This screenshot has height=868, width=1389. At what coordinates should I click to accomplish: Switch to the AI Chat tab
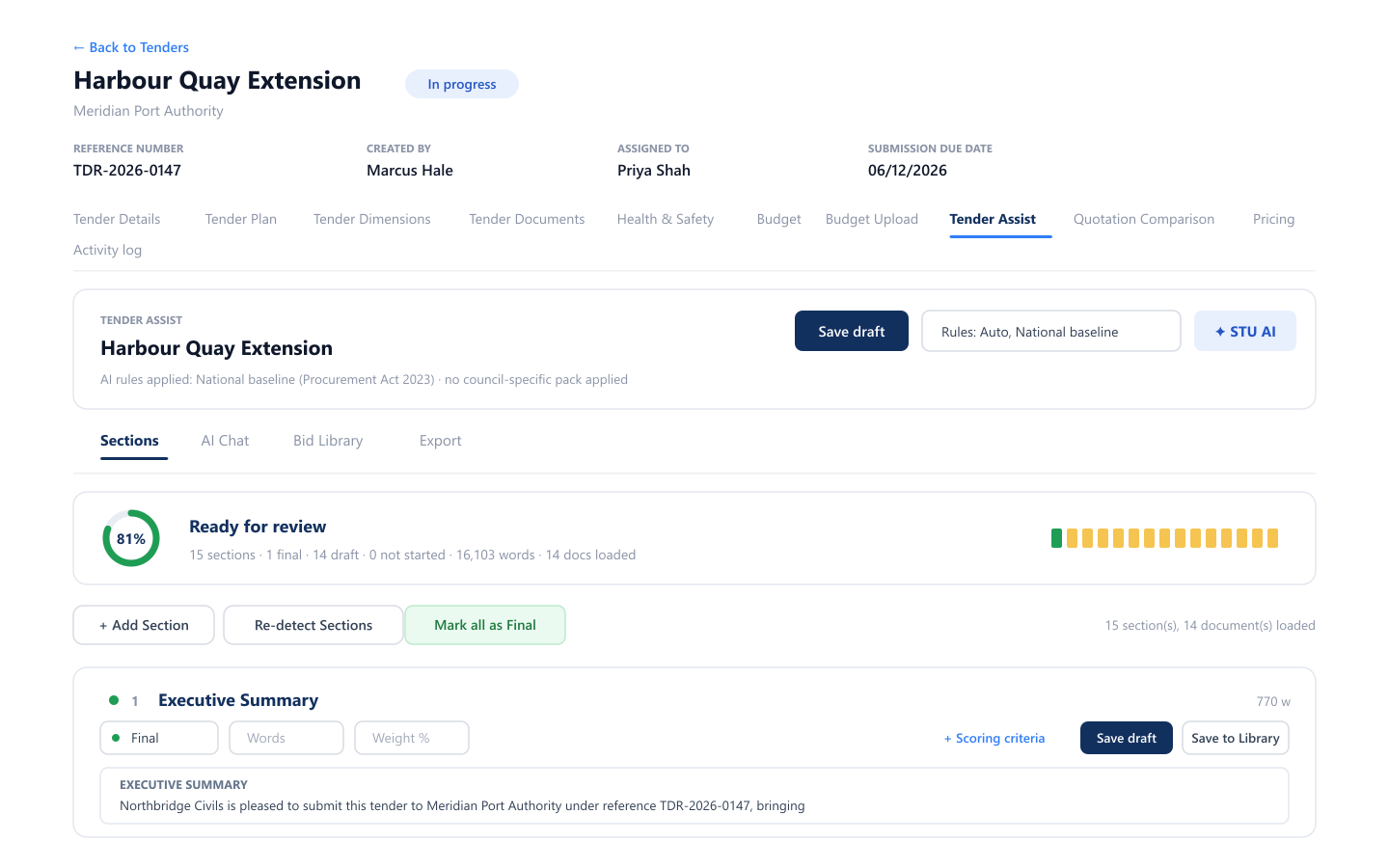[x=225, y=441]
